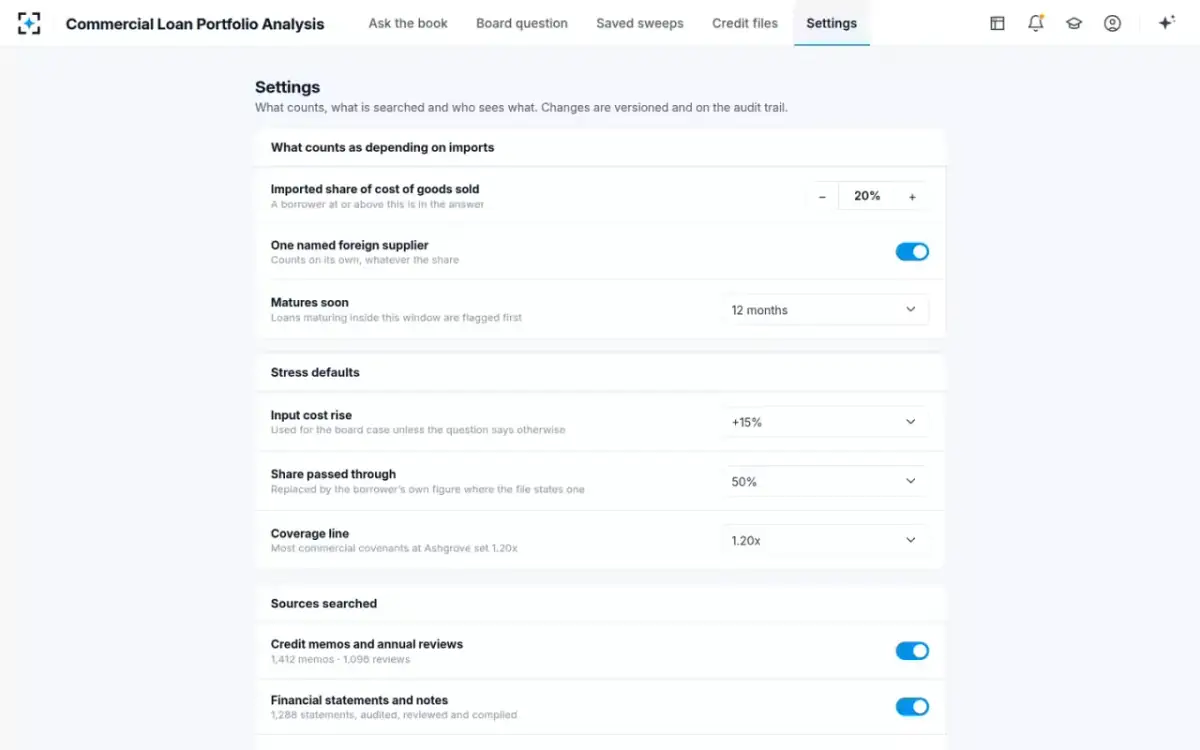This screenshot has width=1200, height=750.
Task: Toggle One named foreign supplier switch
Action: point(912,252)
